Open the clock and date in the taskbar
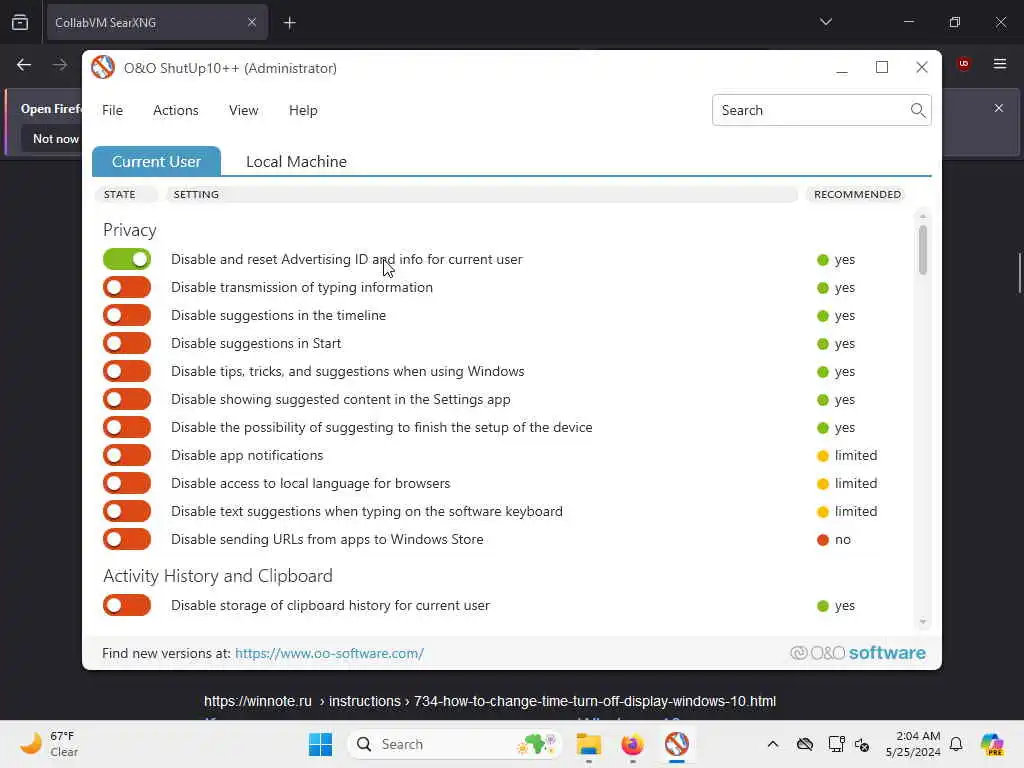 (x=913, y=744)
